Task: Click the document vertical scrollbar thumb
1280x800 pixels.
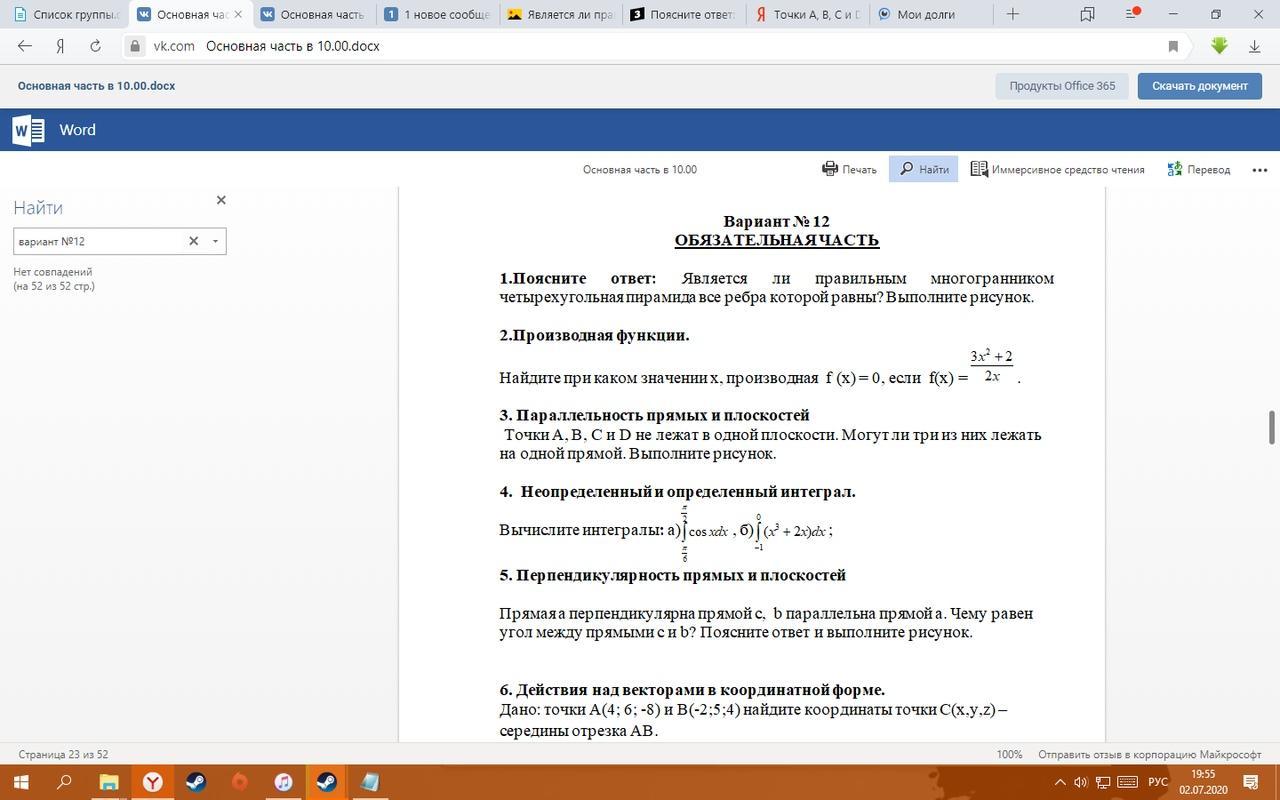Action: [x=1272, y=427]
